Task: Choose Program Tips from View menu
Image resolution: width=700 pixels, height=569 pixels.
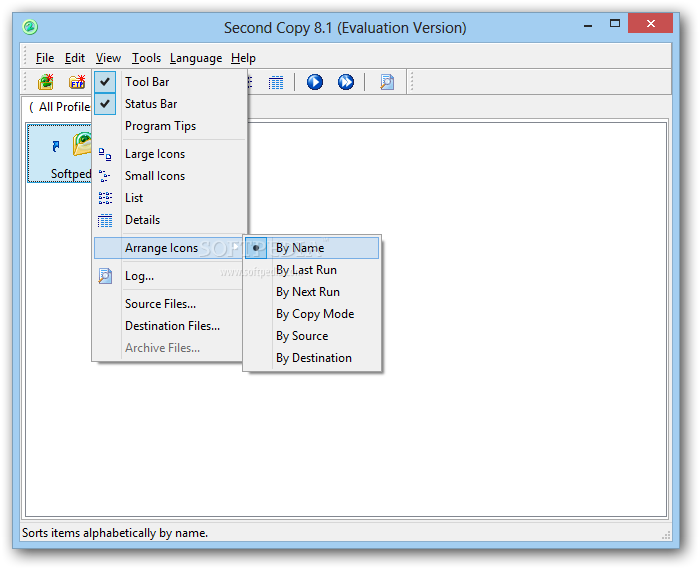Action: [x=170, y=126]
